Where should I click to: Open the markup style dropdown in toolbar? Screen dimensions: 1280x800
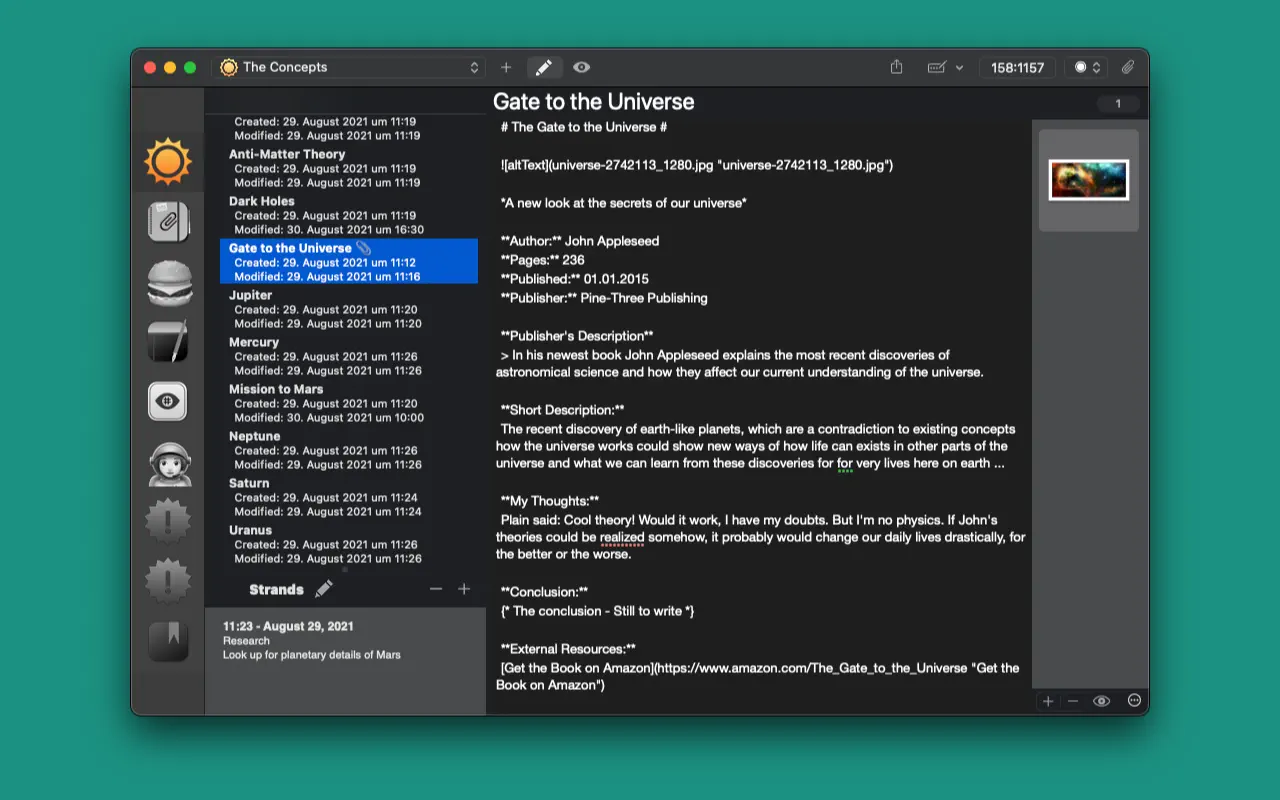pos(944,67)
